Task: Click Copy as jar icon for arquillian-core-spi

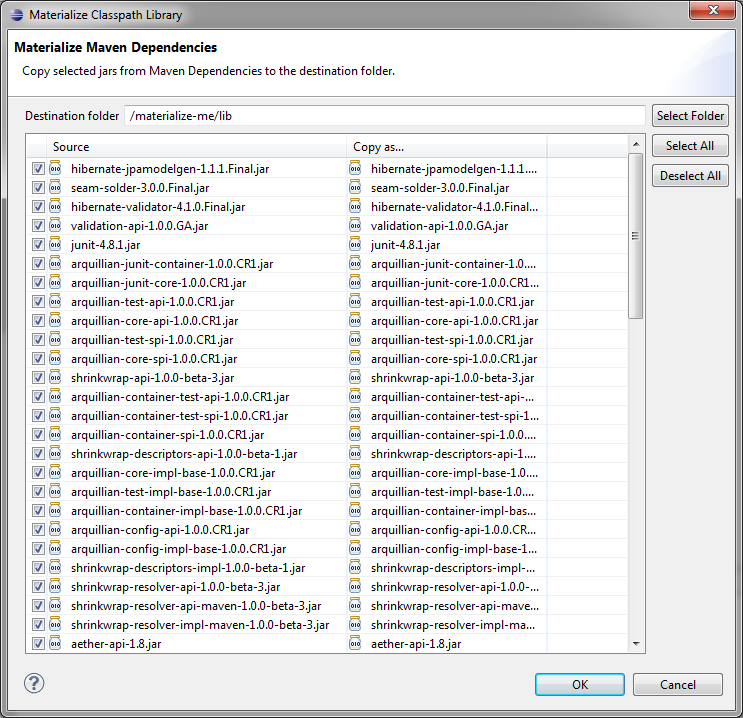Action: [x=355, y=358]
